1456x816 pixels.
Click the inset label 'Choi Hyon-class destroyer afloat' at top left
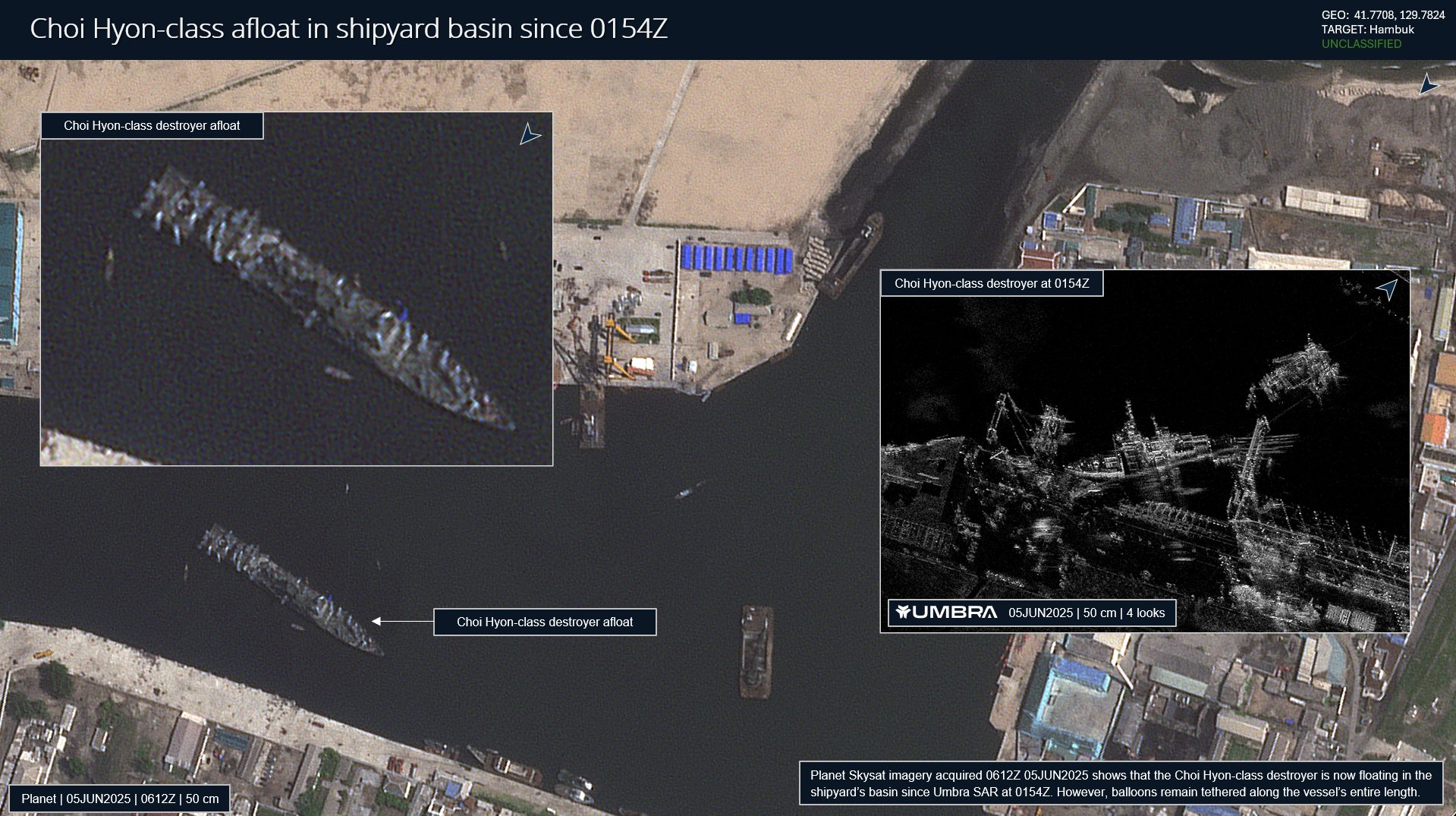pos(152,126)
